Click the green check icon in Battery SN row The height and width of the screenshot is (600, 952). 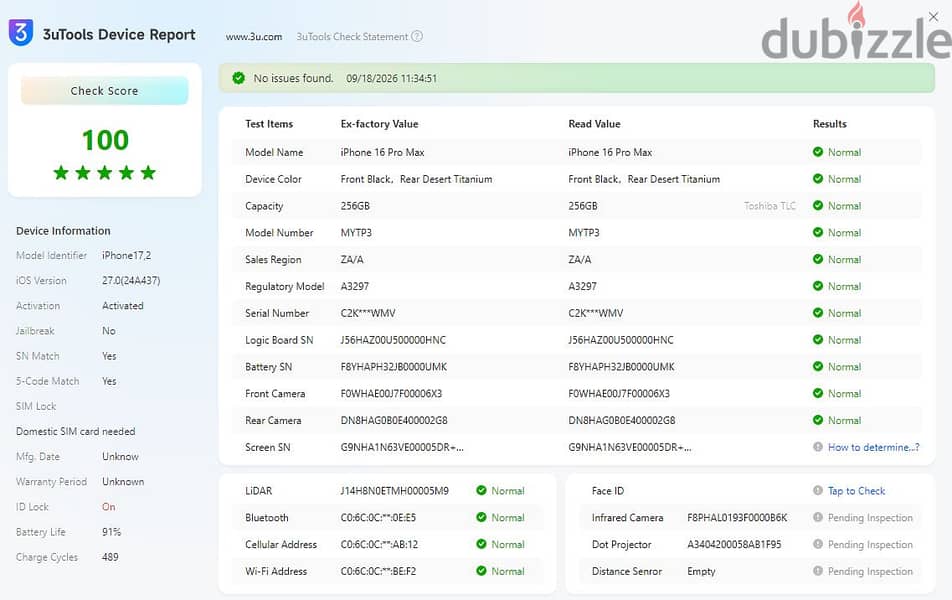(818, 366)
